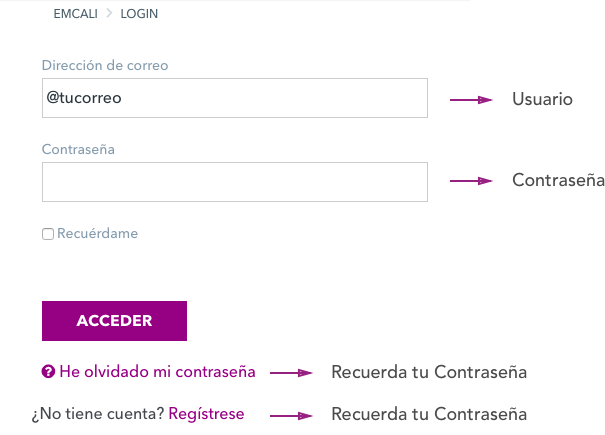Focus the empty password input field
Image resolution: width=605 pixels, height=435 pixels.
tap(234, 182)
